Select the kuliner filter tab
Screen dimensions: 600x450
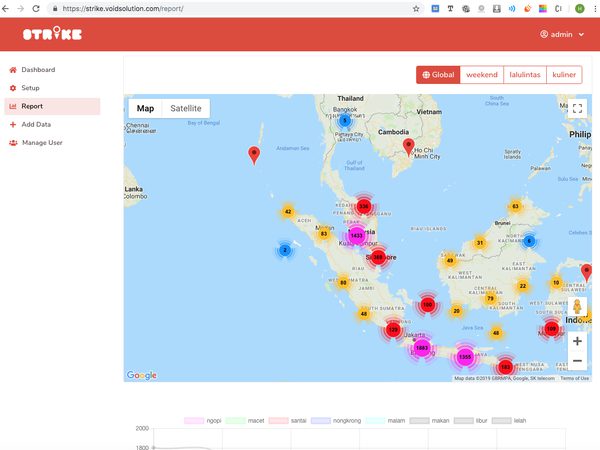564,75
